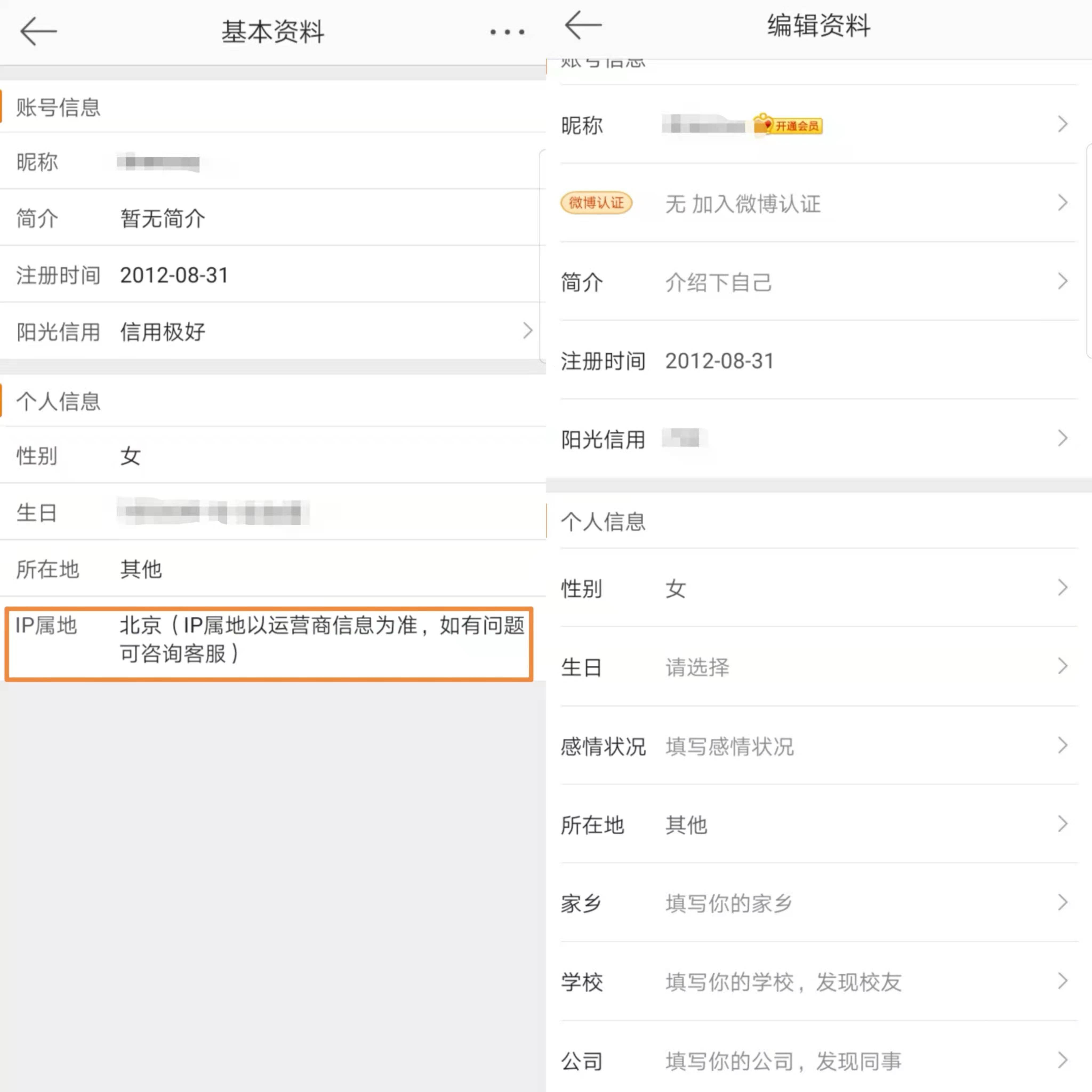Click 北京 IP location description text
The height and width of the screenshot is (1092, 1092).
[322, 639]
